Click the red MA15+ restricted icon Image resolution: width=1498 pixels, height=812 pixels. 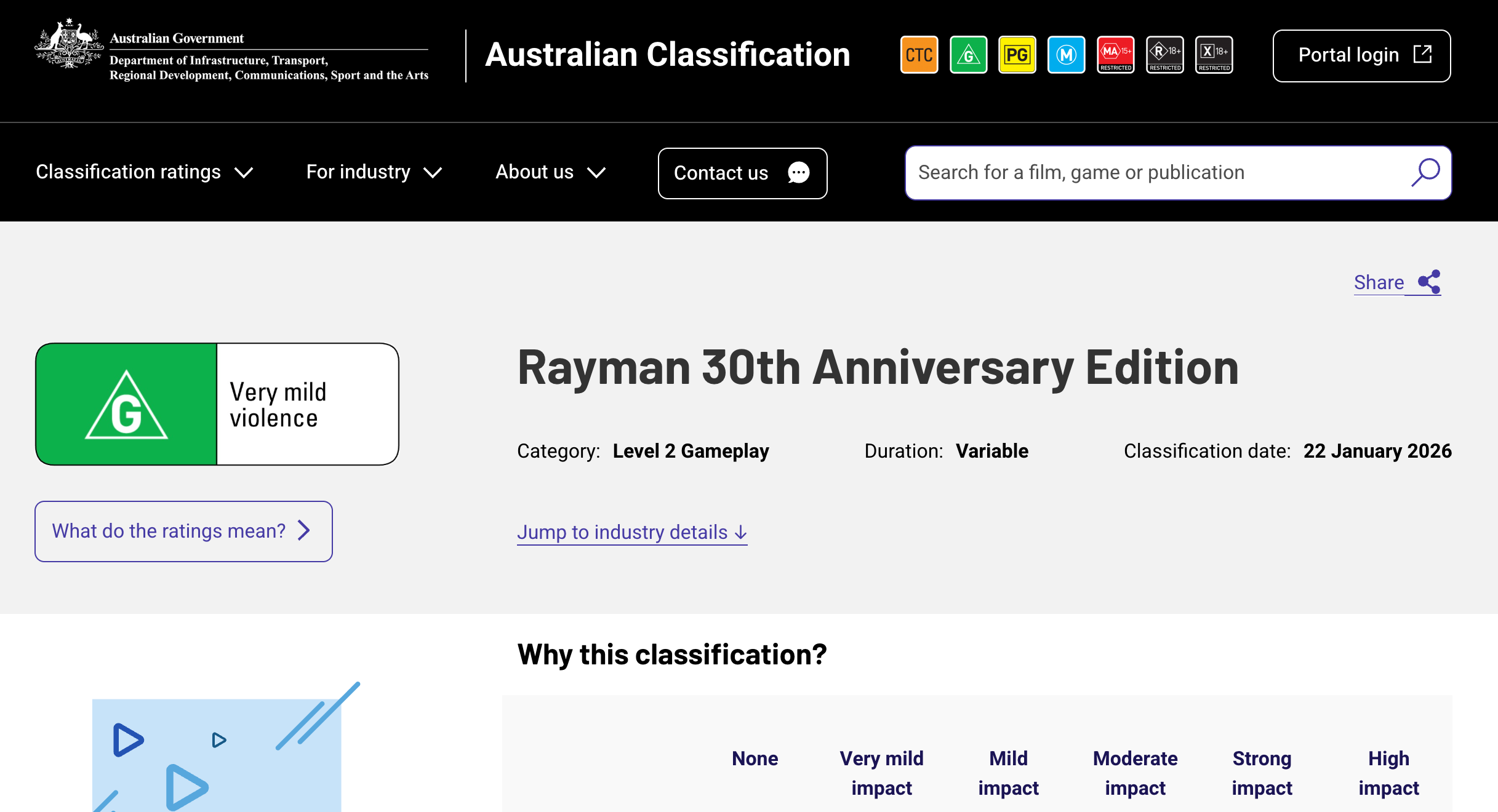coord(1115,55)
